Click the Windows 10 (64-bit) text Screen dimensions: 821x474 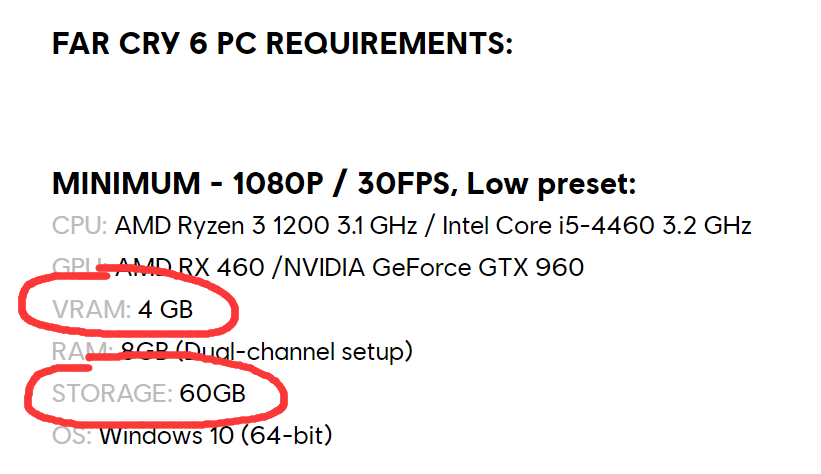[216, 436]
